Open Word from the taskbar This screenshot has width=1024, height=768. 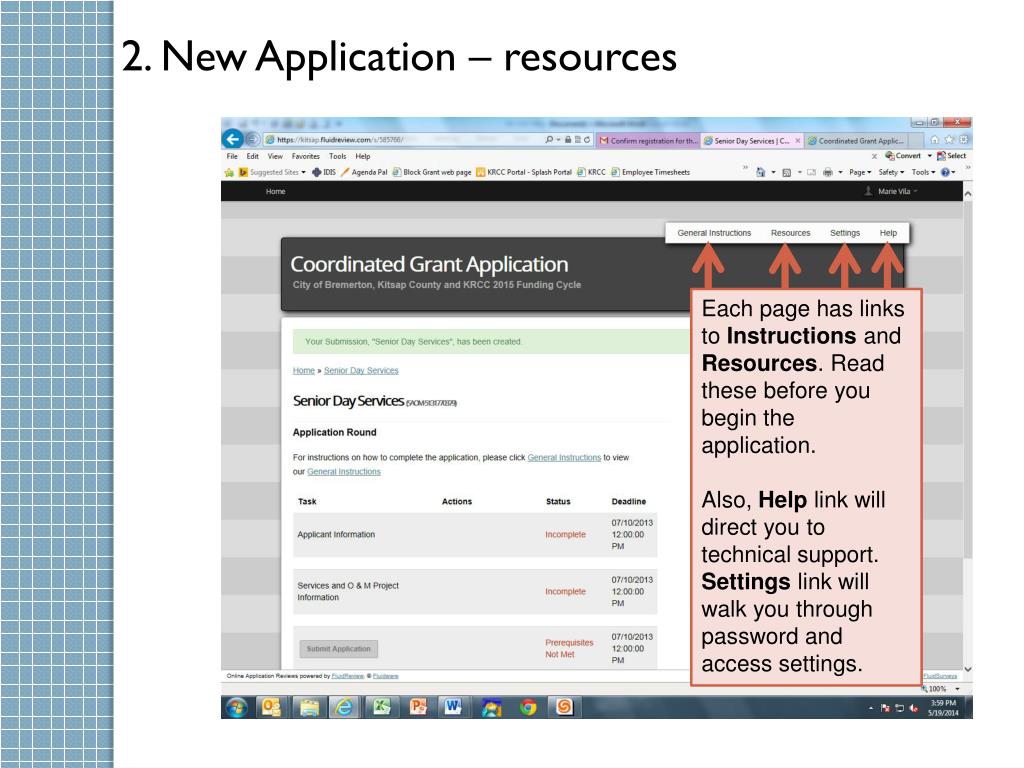[x=453, y=707]
